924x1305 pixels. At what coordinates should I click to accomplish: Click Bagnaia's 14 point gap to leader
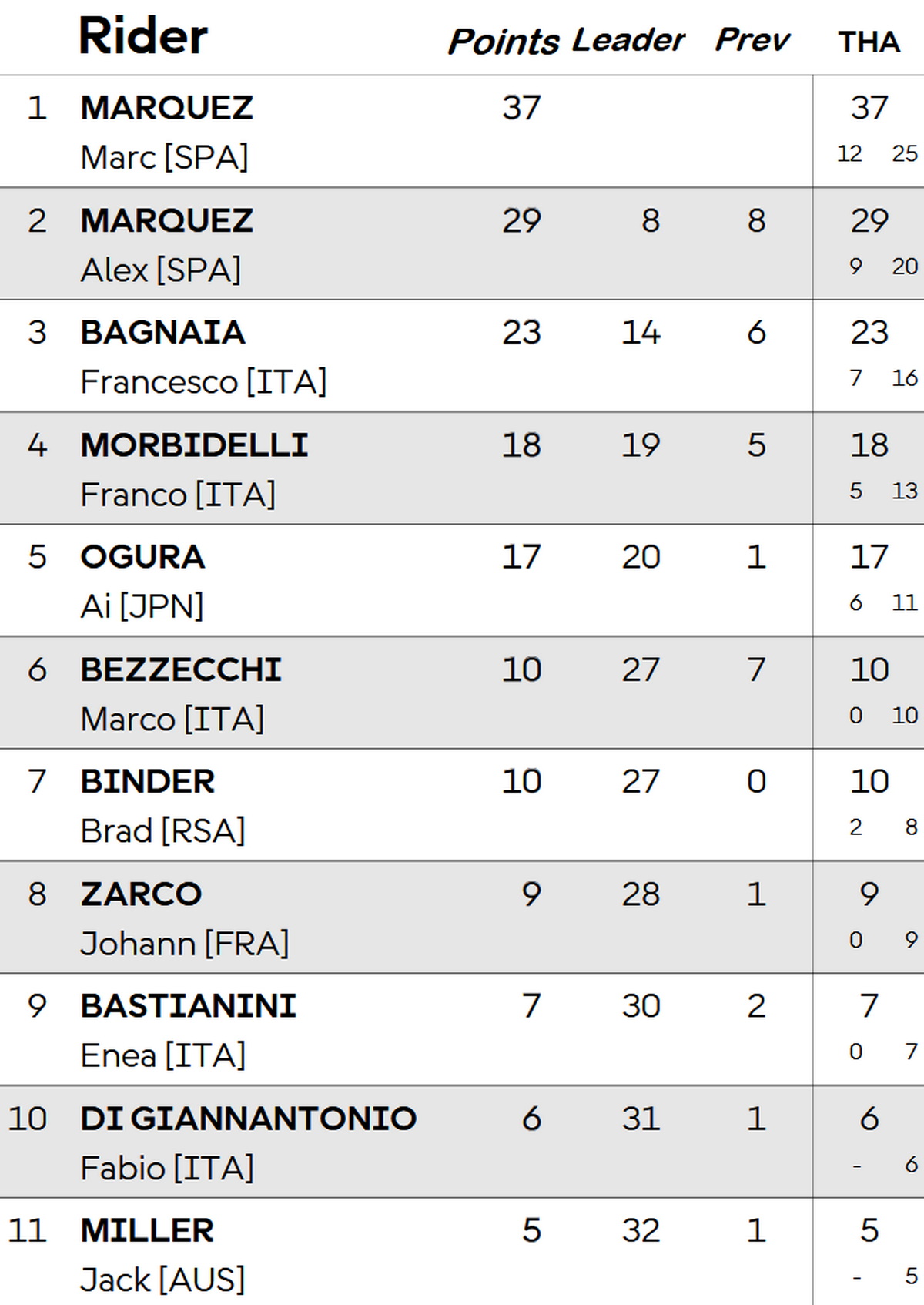coord(641,333)
